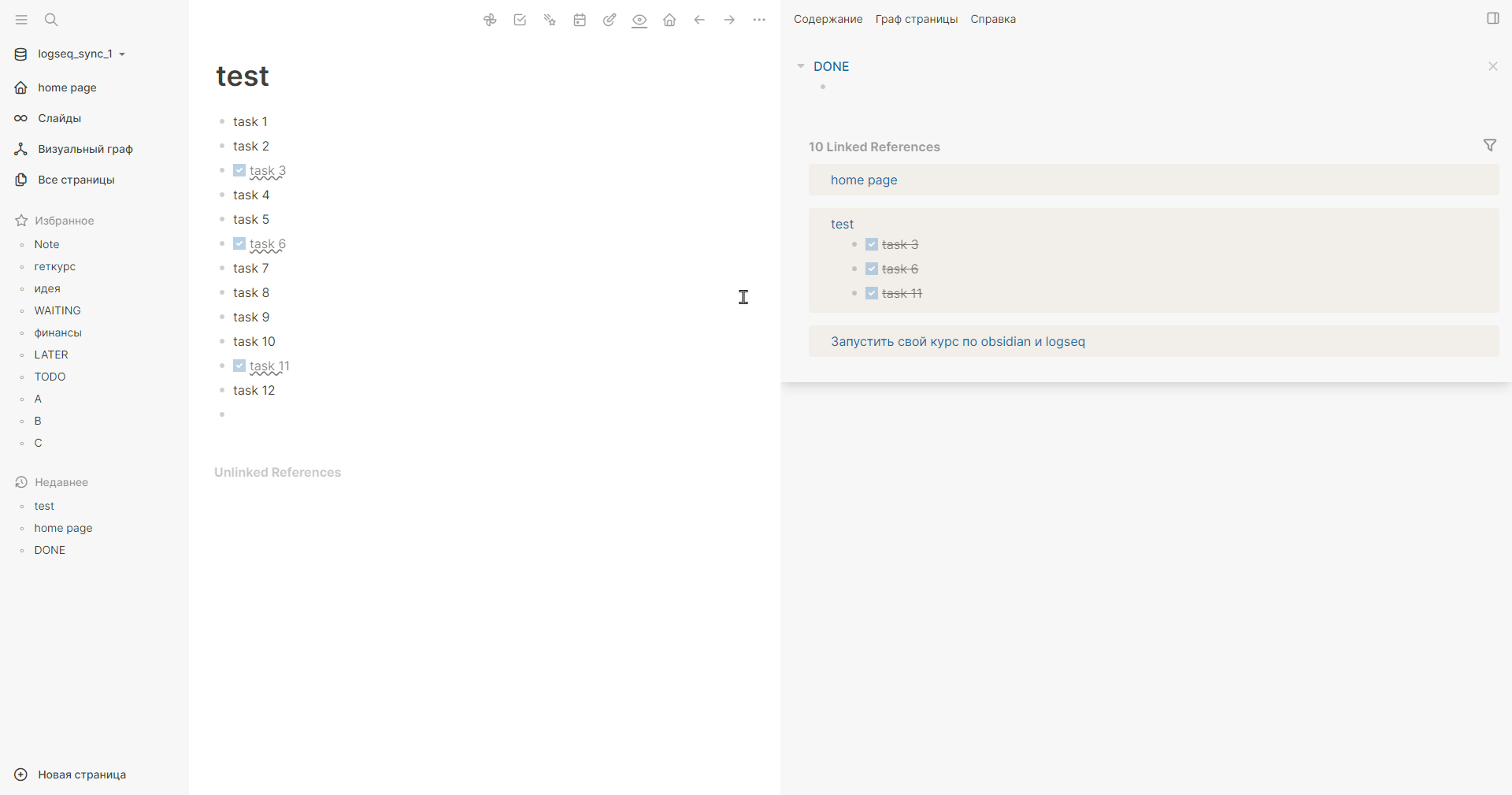Open the Справка menu item
This screenshot has width=1512, height=795.
[992, 19]
